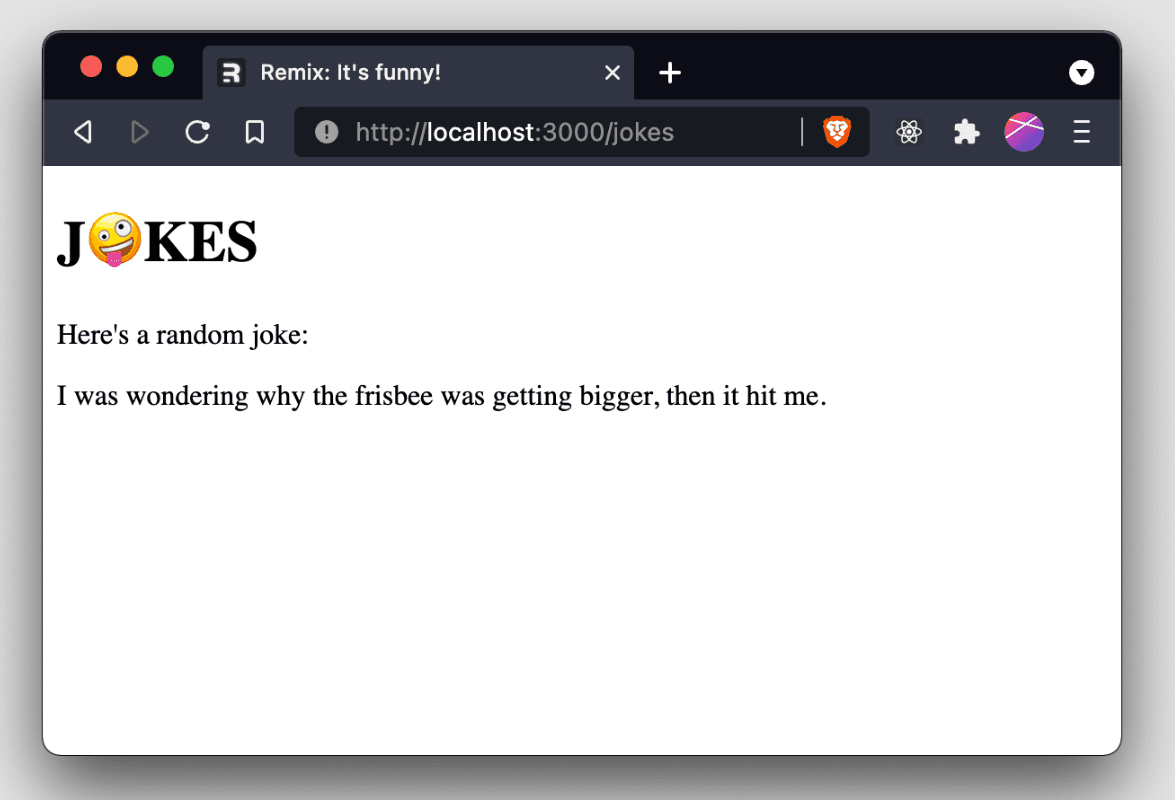Image resolution: width=1175 pixels, height=800 pixels.
Task: Open the browser hamburger menu
Action: (x=1081, y=131)
